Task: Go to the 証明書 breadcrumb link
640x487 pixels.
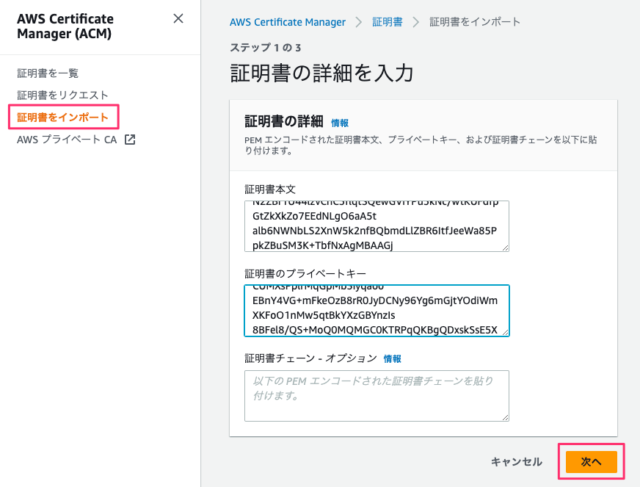Action: pos(387,22)
